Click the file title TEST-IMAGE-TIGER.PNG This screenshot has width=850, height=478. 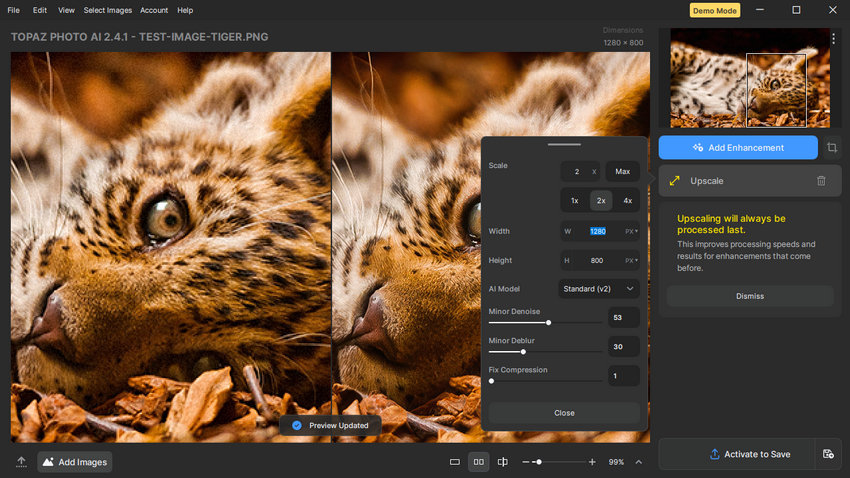[203, 37]
